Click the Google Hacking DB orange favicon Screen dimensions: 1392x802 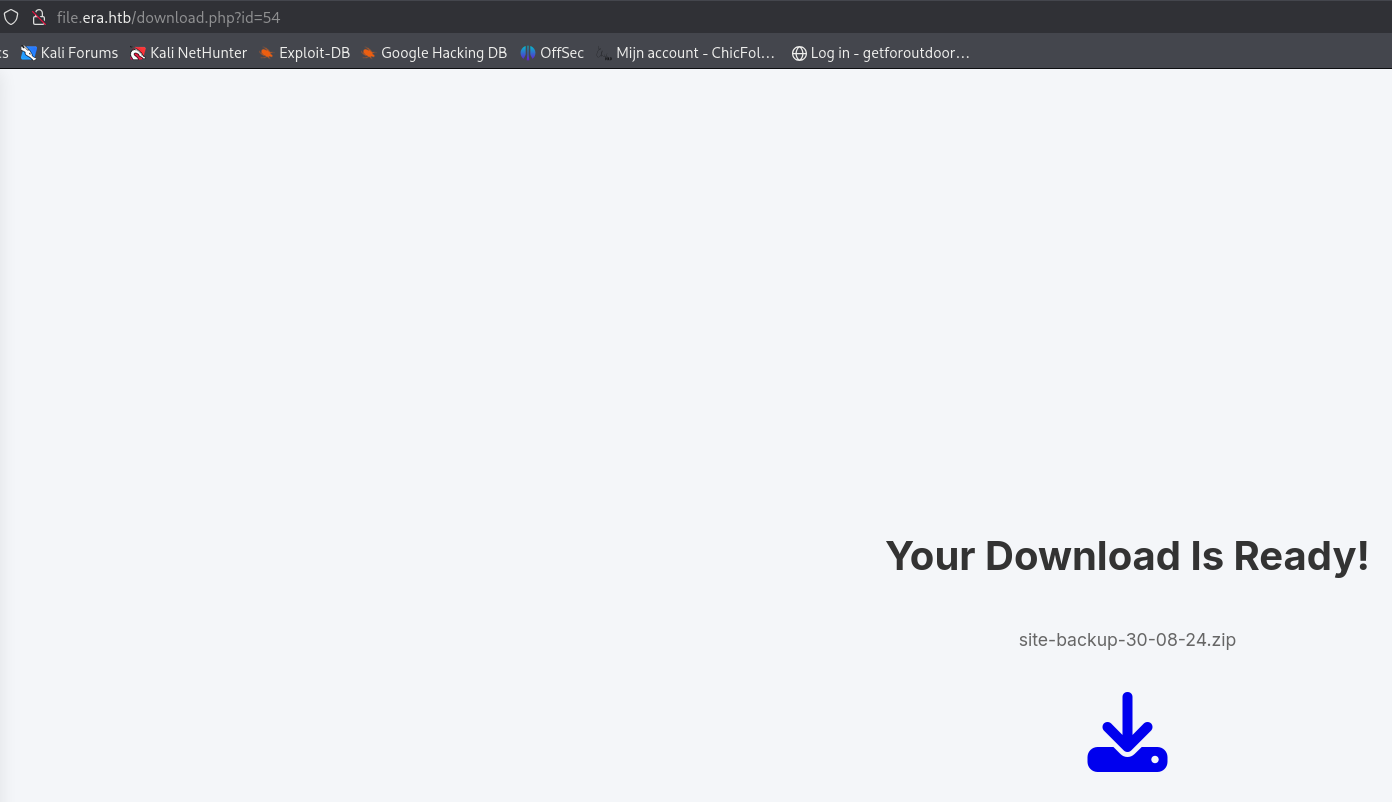coord(369,53)
